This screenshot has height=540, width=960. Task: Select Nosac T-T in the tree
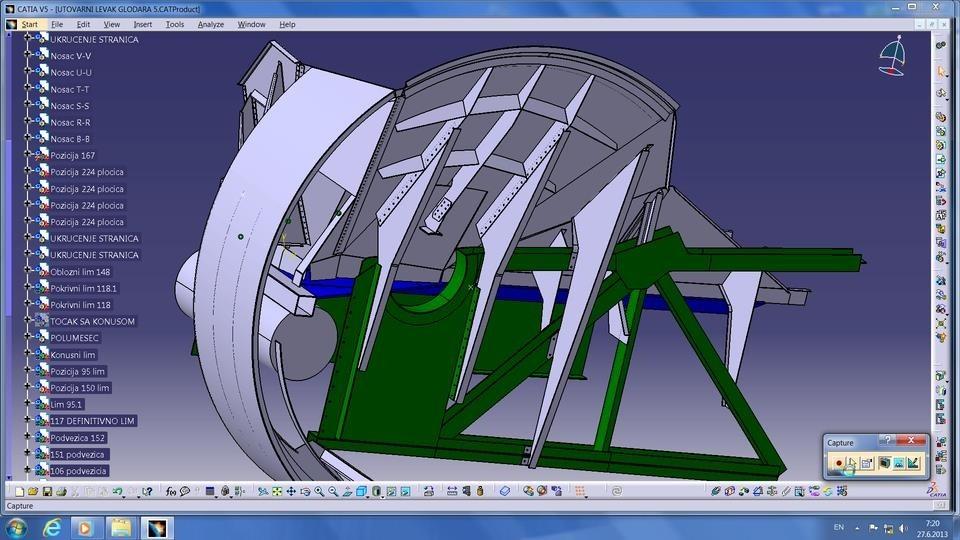(70, 89)
